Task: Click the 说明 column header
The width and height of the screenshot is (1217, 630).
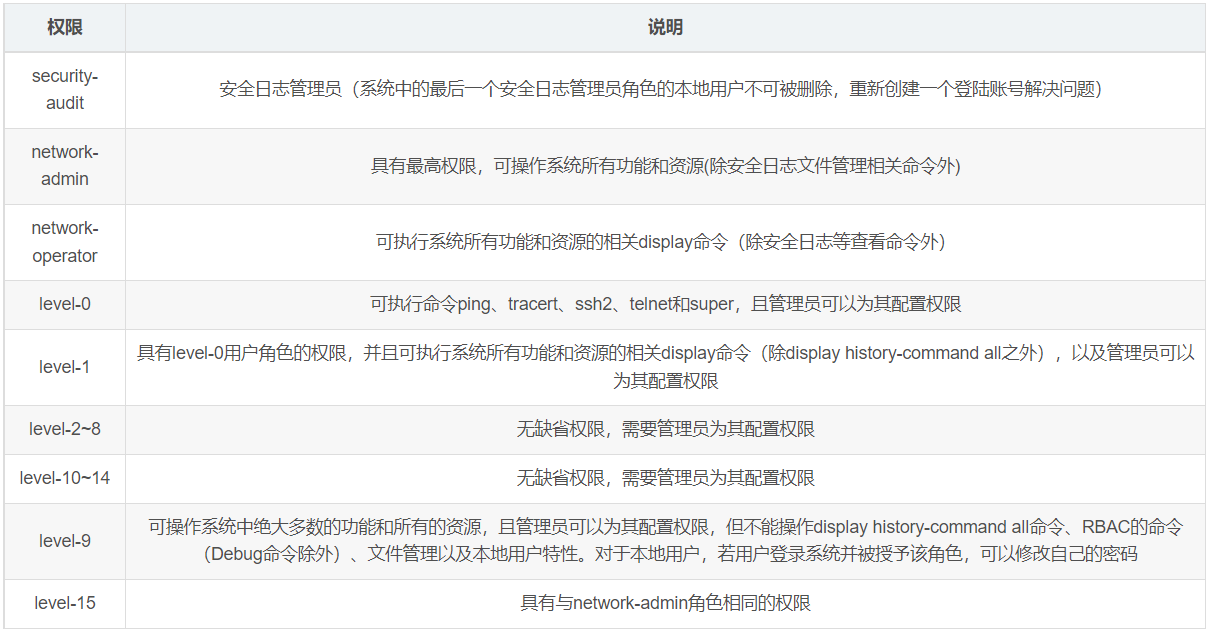Action: (x=665, y=28)
